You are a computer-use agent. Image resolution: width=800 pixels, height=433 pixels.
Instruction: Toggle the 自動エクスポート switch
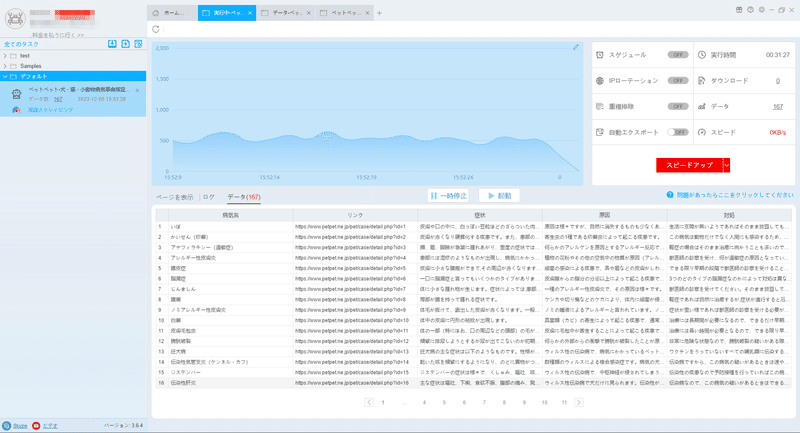click(678, 132)
